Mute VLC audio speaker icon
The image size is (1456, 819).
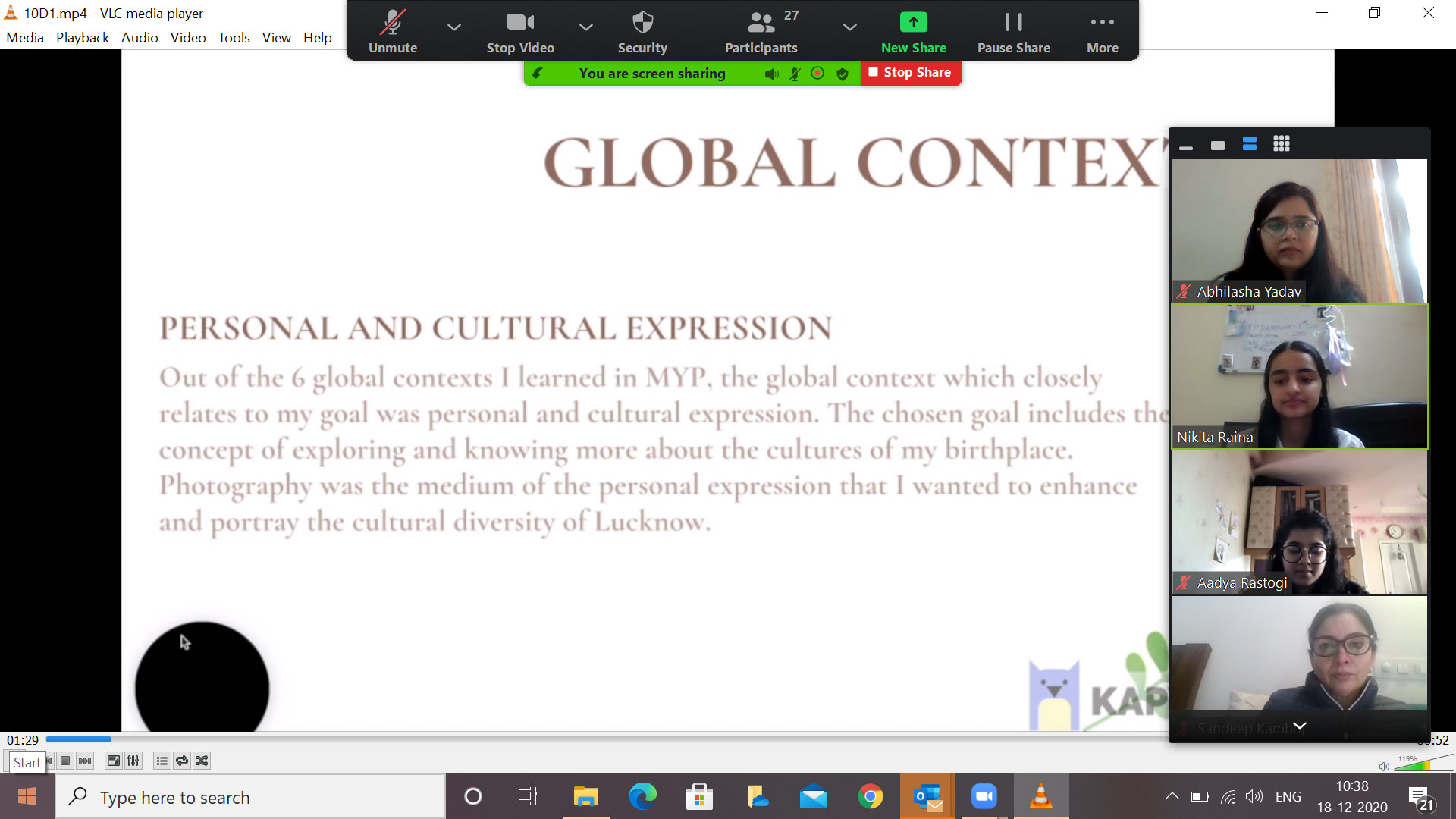point(1384,766)
